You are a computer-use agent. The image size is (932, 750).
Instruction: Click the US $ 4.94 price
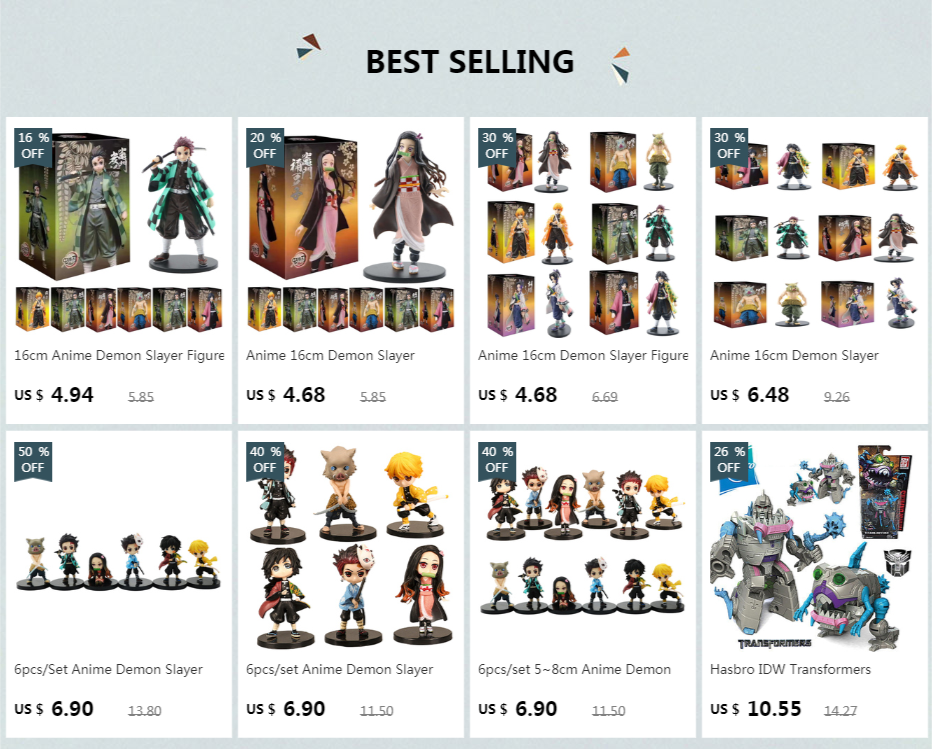pyautogui.click(x=53, y=395)
